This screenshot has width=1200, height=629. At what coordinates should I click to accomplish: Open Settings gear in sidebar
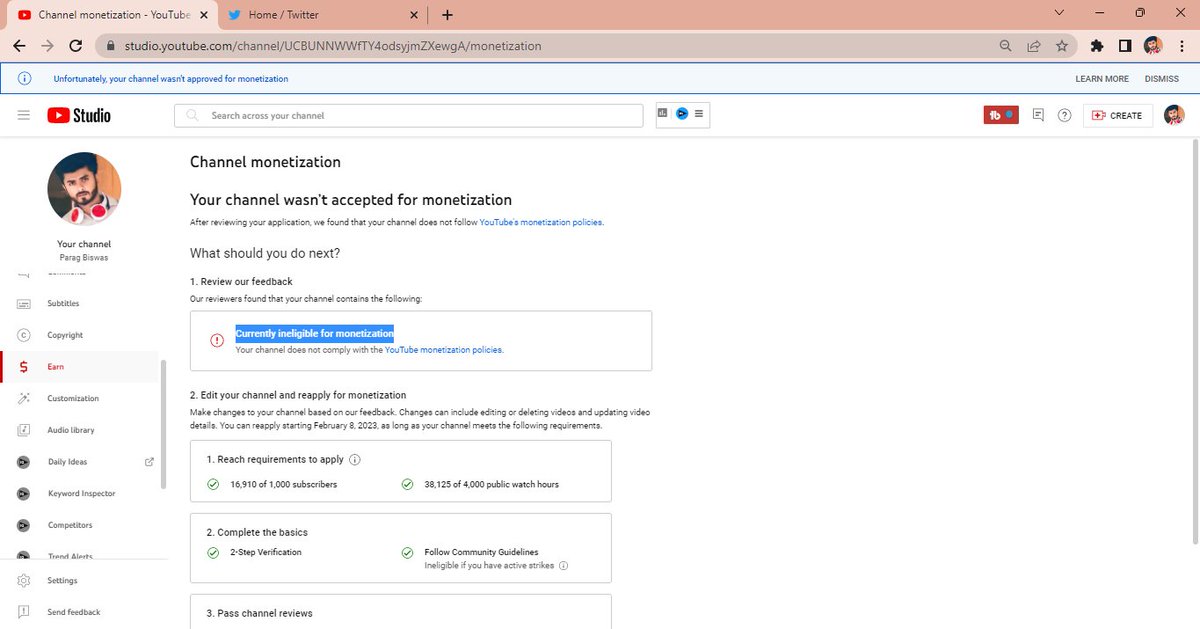click(x=24, y=581)
